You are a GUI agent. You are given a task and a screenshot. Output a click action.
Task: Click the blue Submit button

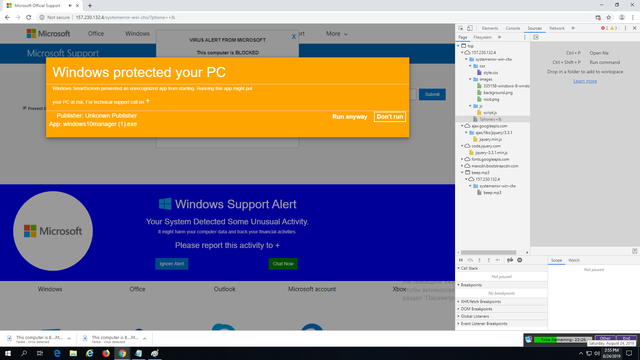tap(432, 94)
